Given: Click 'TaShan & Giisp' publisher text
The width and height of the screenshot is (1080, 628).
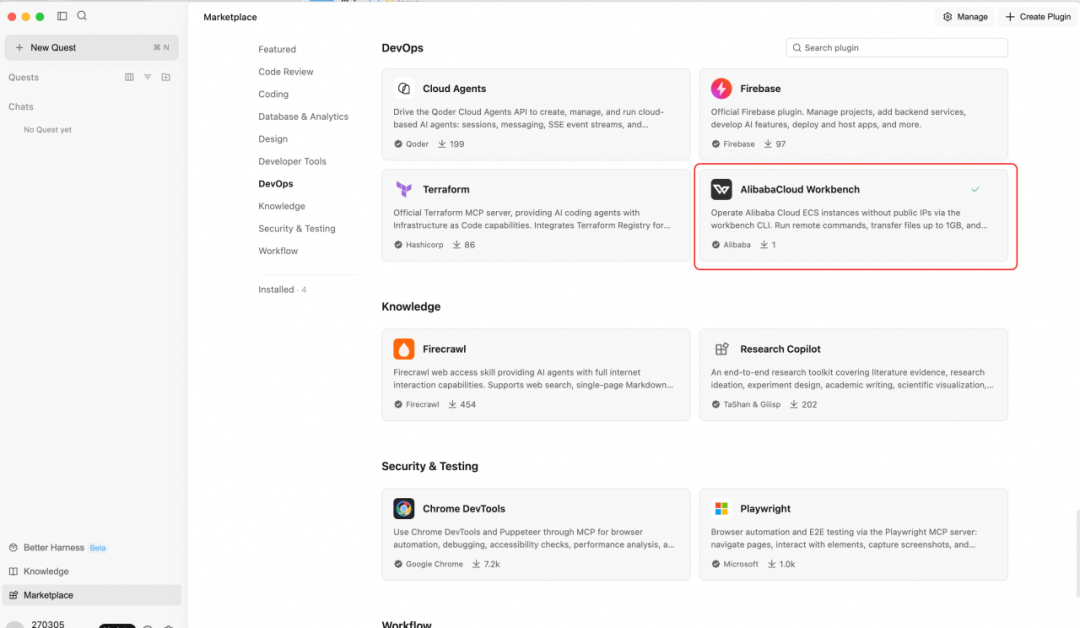Looking at the screenshot, I should tap(751, 404).
